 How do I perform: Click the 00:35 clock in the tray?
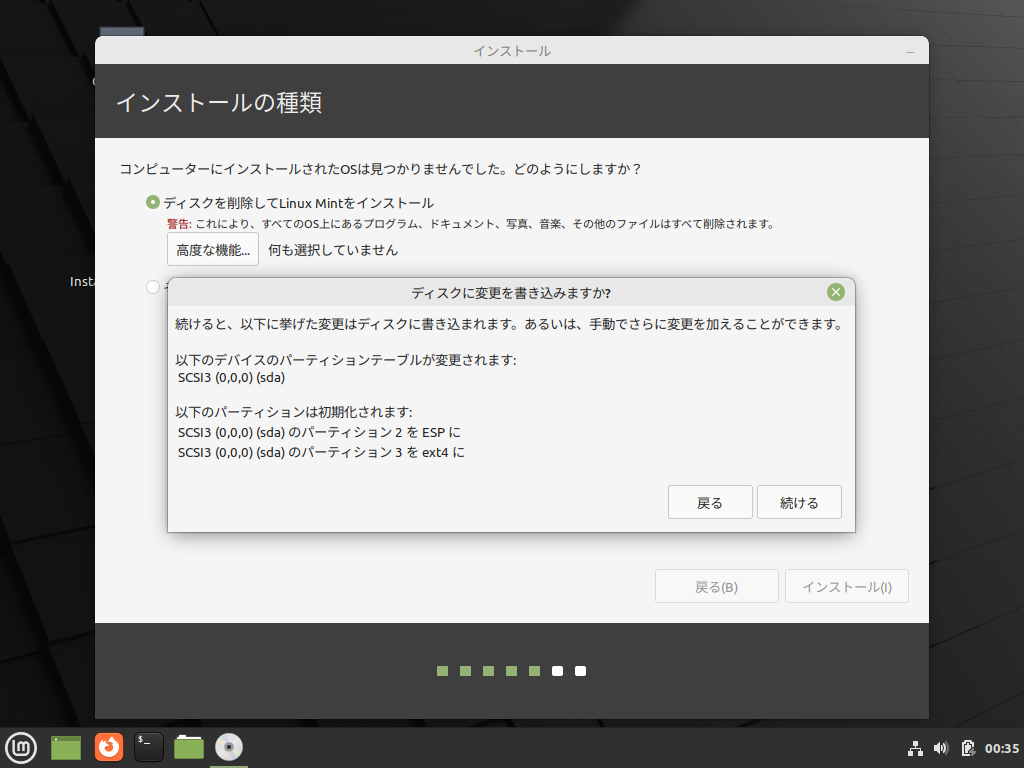(1002, 748)
